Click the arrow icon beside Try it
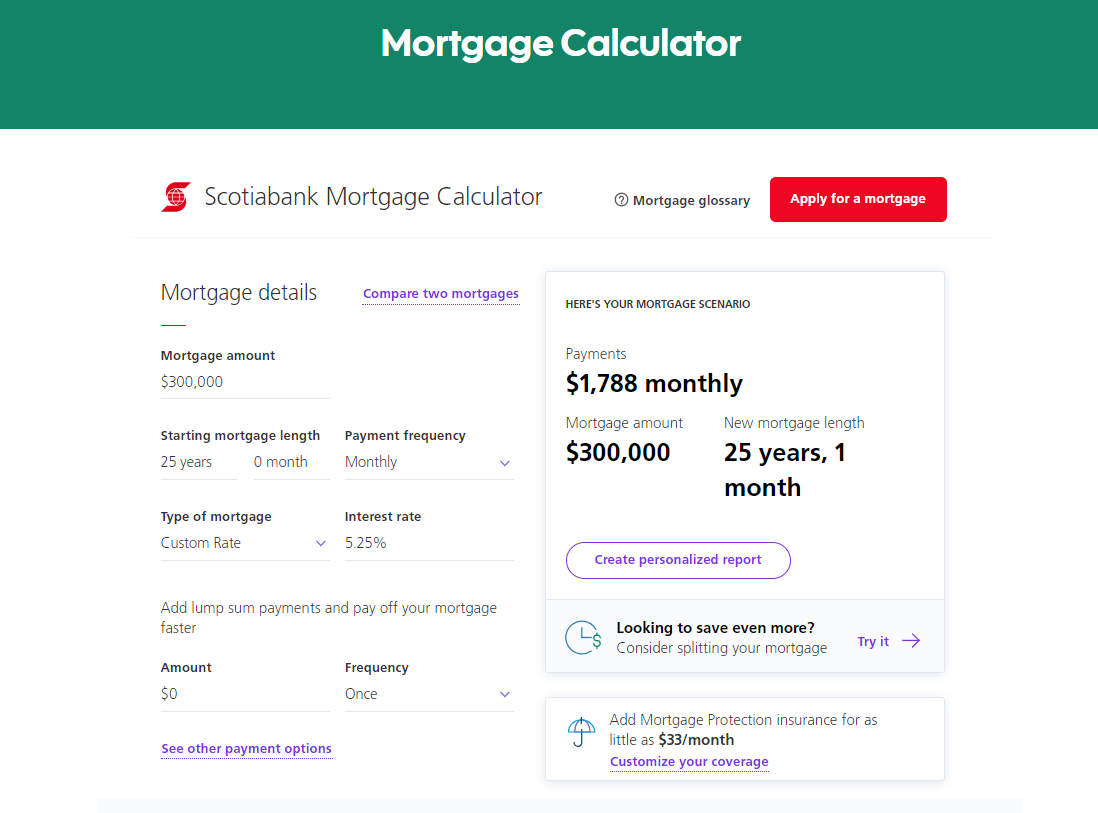 click(x=911, y=641)
